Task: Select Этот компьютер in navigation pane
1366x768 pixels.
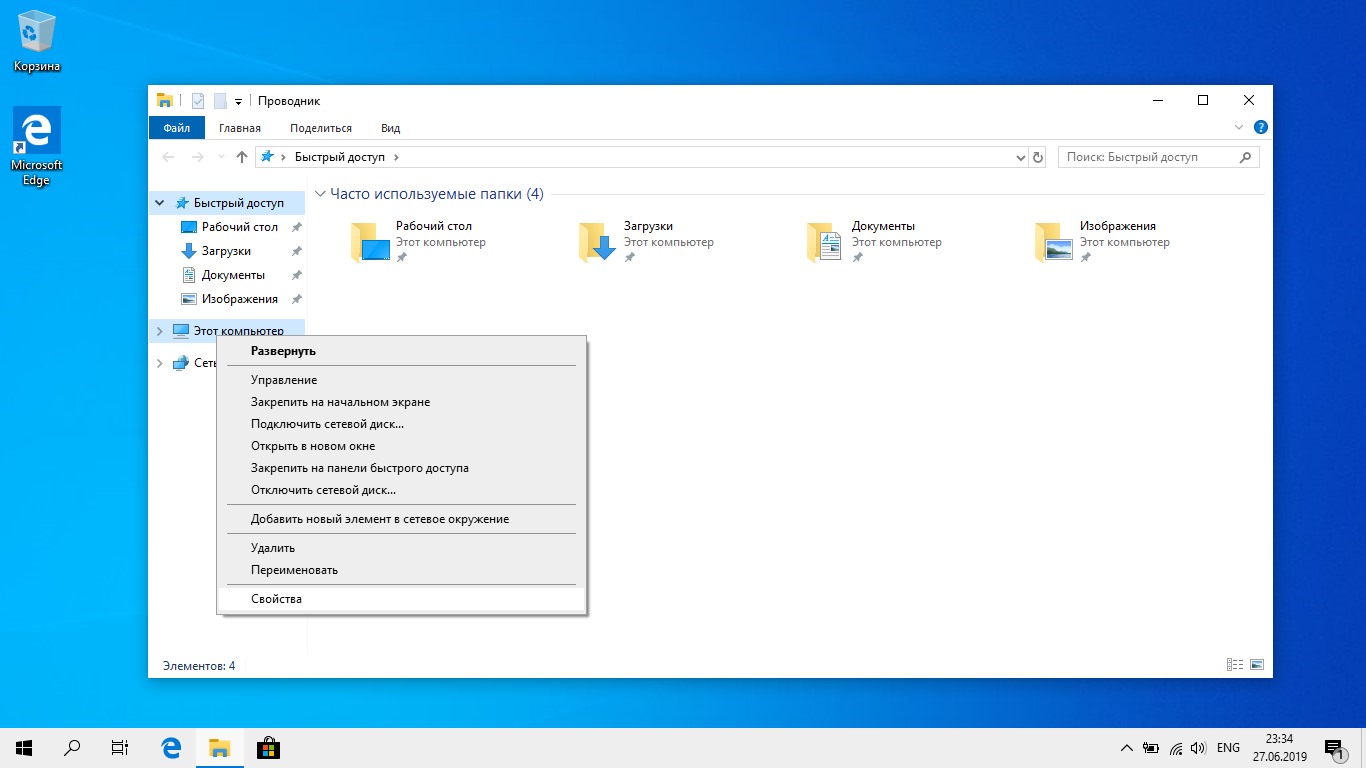Action: 238,331
